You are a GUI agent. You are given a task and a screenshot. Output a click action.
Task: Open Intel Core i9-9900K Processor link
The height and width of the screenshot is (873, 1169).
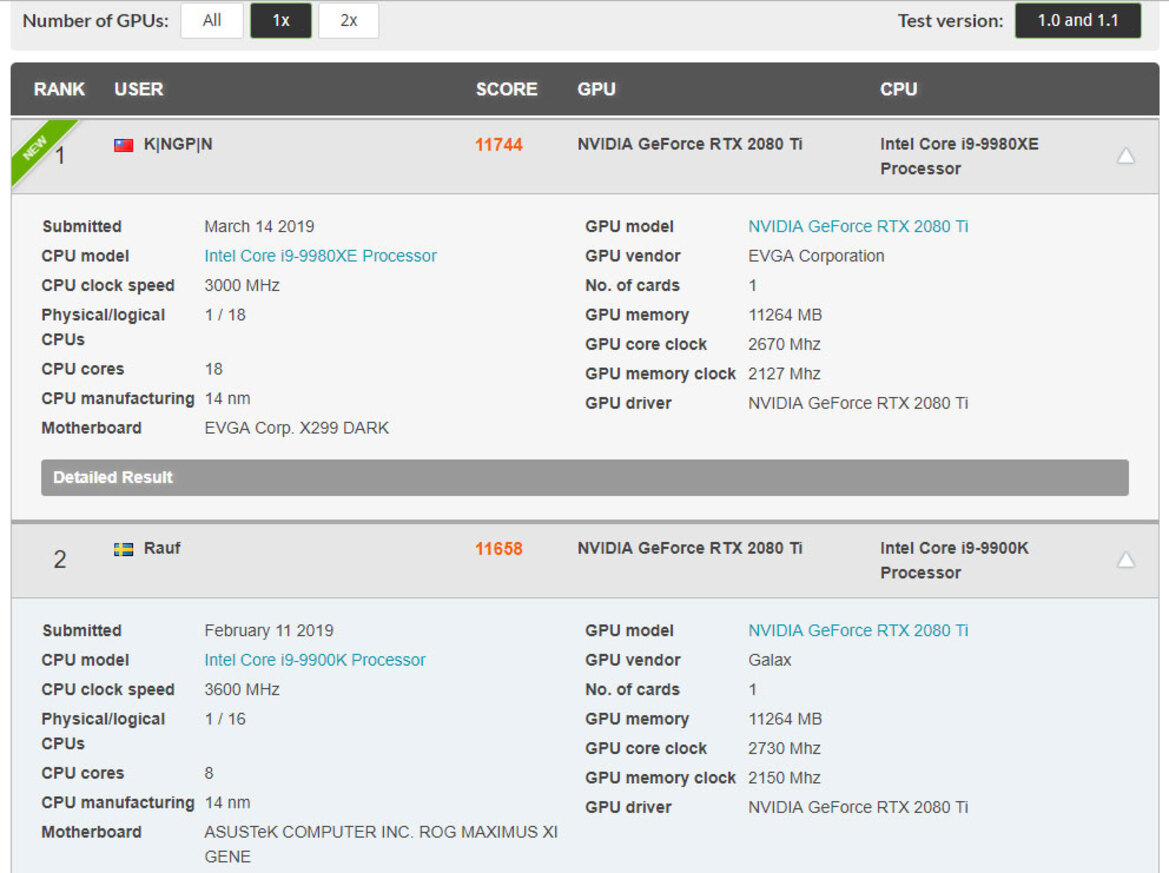(x=315, y=660)
